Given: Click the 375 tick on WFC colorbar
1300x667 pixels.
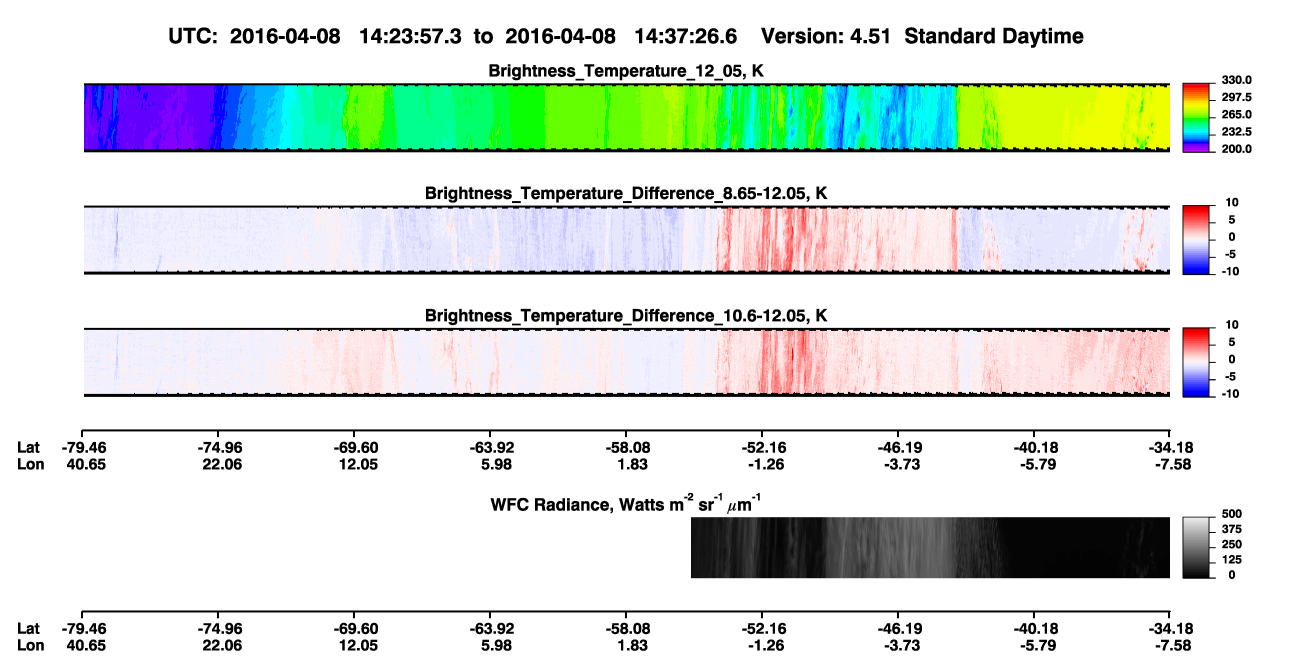Looking at the screenshot, I should coord(1232,529).
